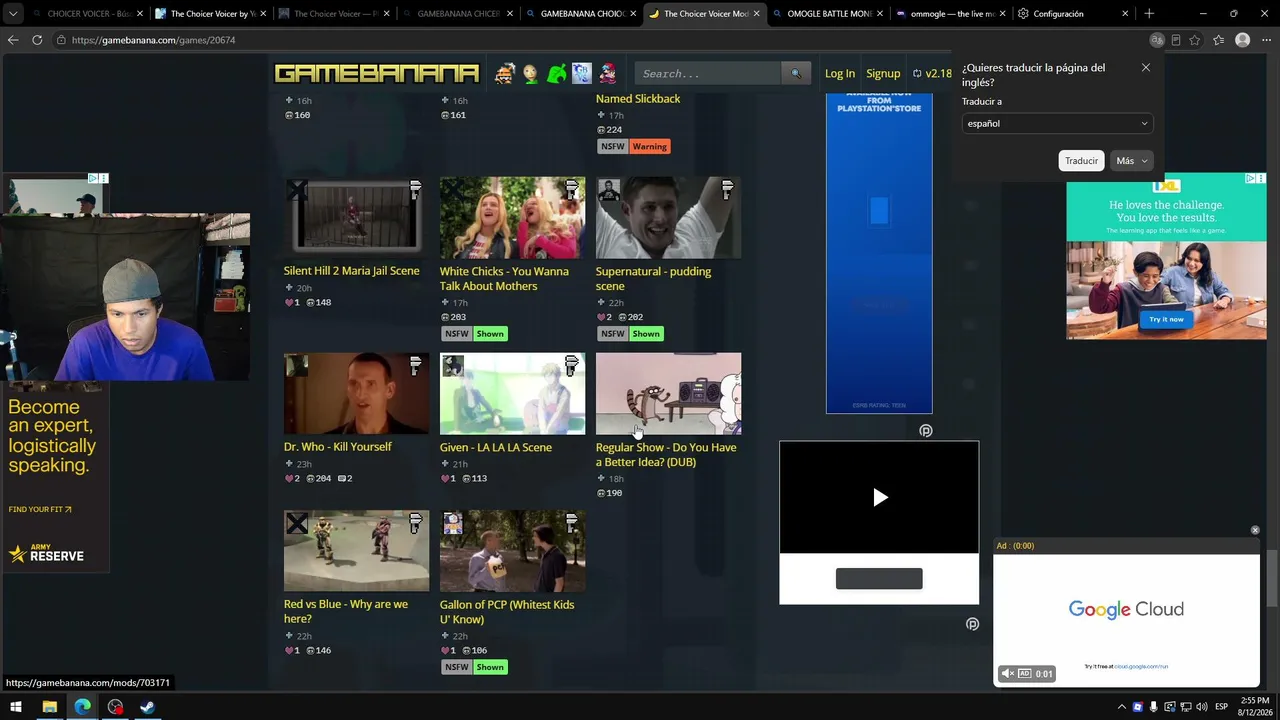Open Given - LA LA LA Scene link

coord(496,447)
